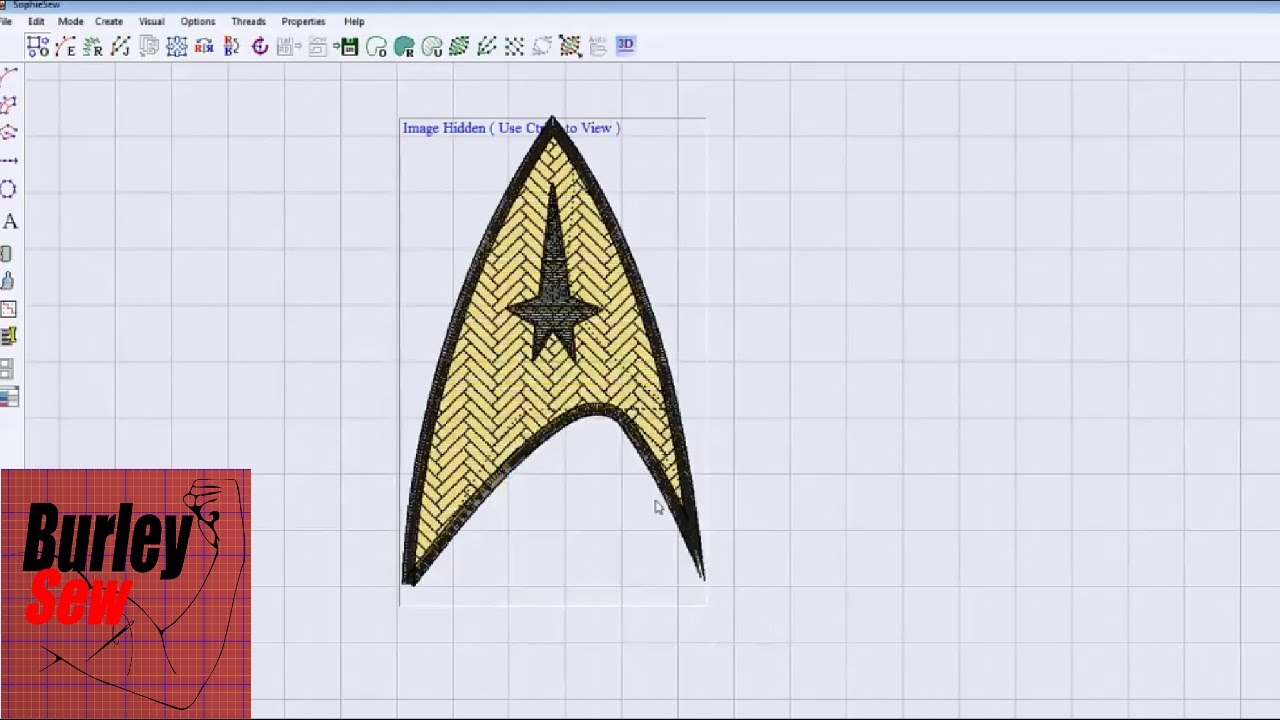Click the green floppy disk save icon

[348, 46]
